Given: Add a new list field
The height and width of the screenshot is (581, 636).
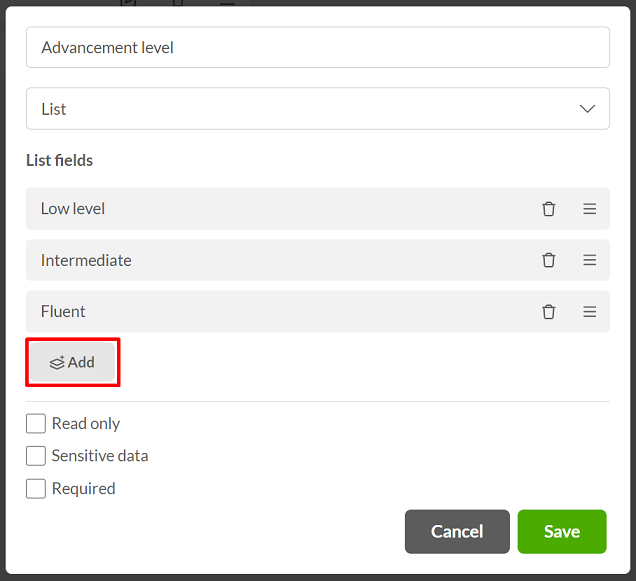Looking at the screenshot, I should pyautogui.click(x=73, y=362).
